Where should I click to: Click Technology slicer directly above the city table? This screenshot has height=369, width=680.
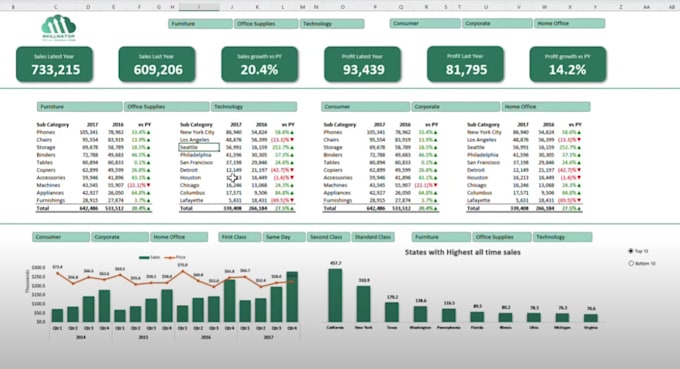tap(254, 107)
